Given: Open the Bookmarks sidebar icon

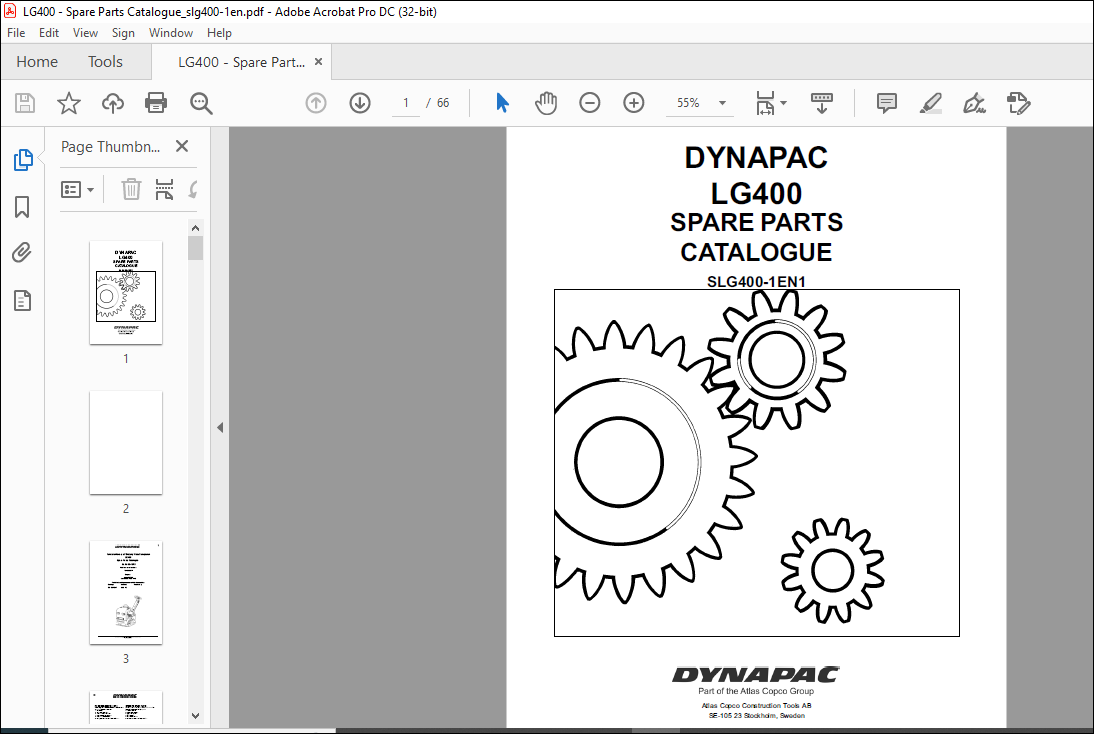Looking at the screenshot, I should coord(22,207).
